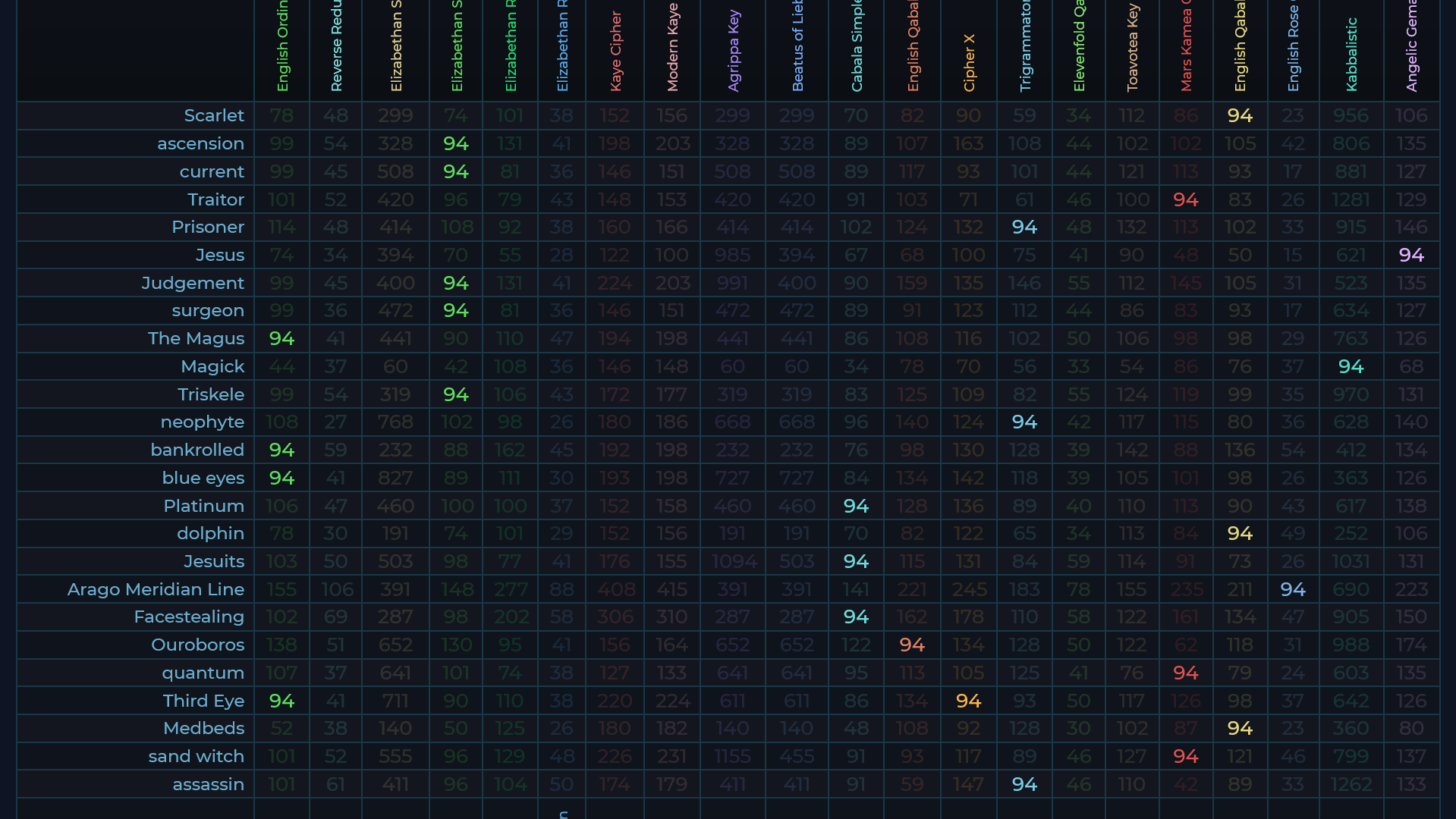Viewport: 1456px width, 819px height.
Task: Click highlighted 94 in the Jesus row
Action: (1410, 255)
